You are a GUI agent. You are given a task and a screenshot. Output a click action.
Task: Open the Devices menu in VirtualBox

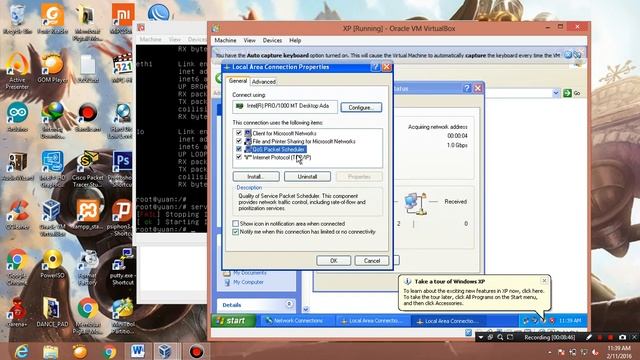coord(272,40)
